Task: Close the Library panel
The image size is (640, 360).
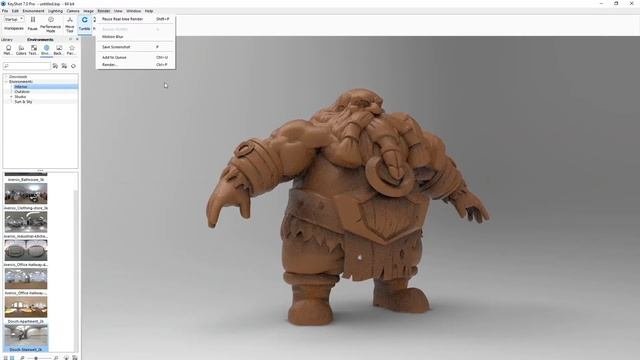Action: tap(77, 40)
